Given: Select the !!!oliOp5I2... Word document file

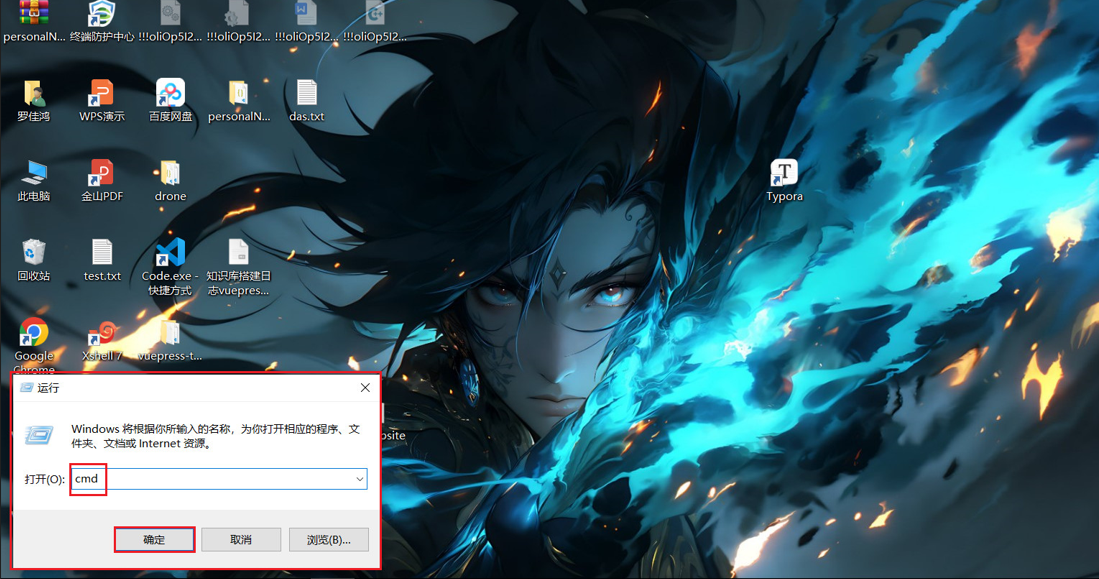Looking at the screenshot, I should point(306,14).
